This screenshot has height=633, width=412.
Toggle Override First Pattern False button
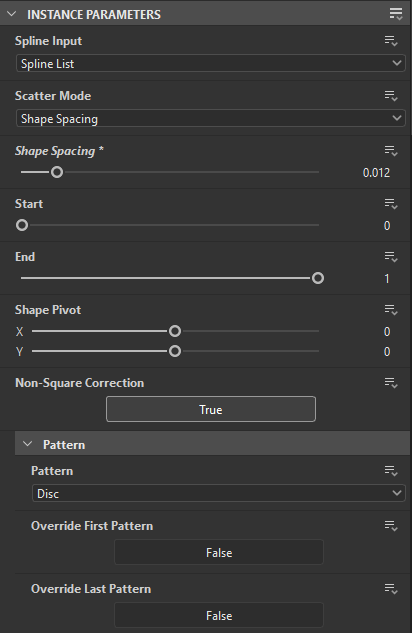tap(219, 552)
